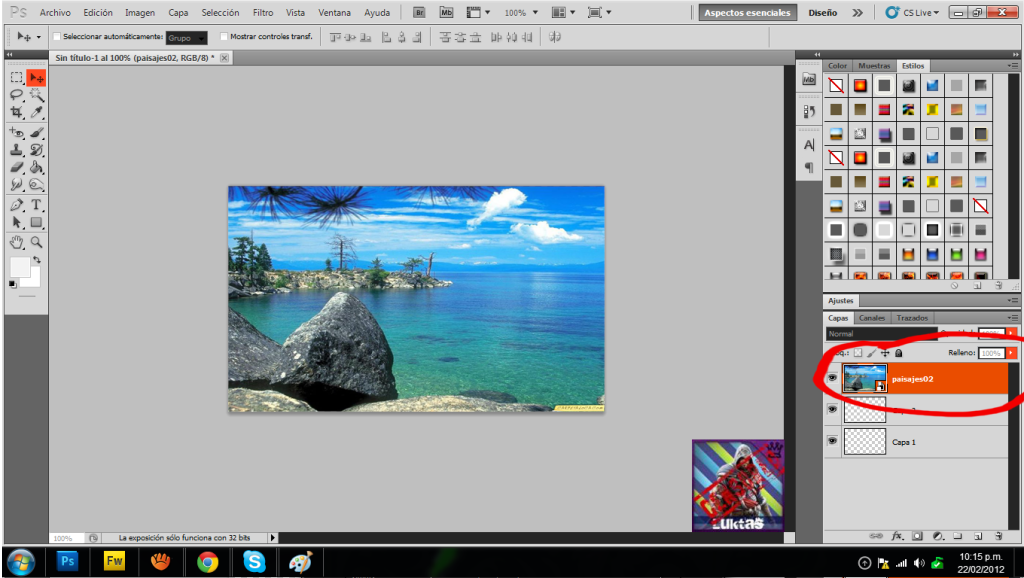Select the Sponge tool
This screenshot has height=578, width=1024.
(37, 185)
